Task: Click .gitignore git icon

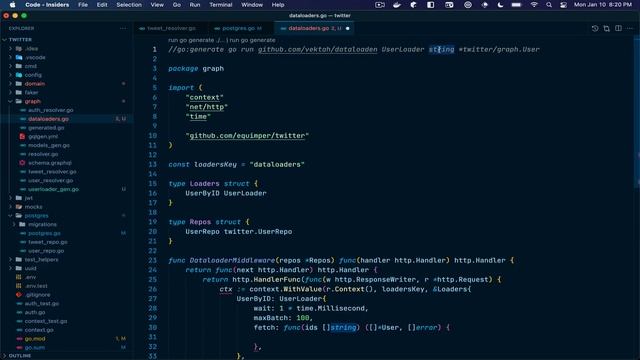Action: (x=19, y=295)
